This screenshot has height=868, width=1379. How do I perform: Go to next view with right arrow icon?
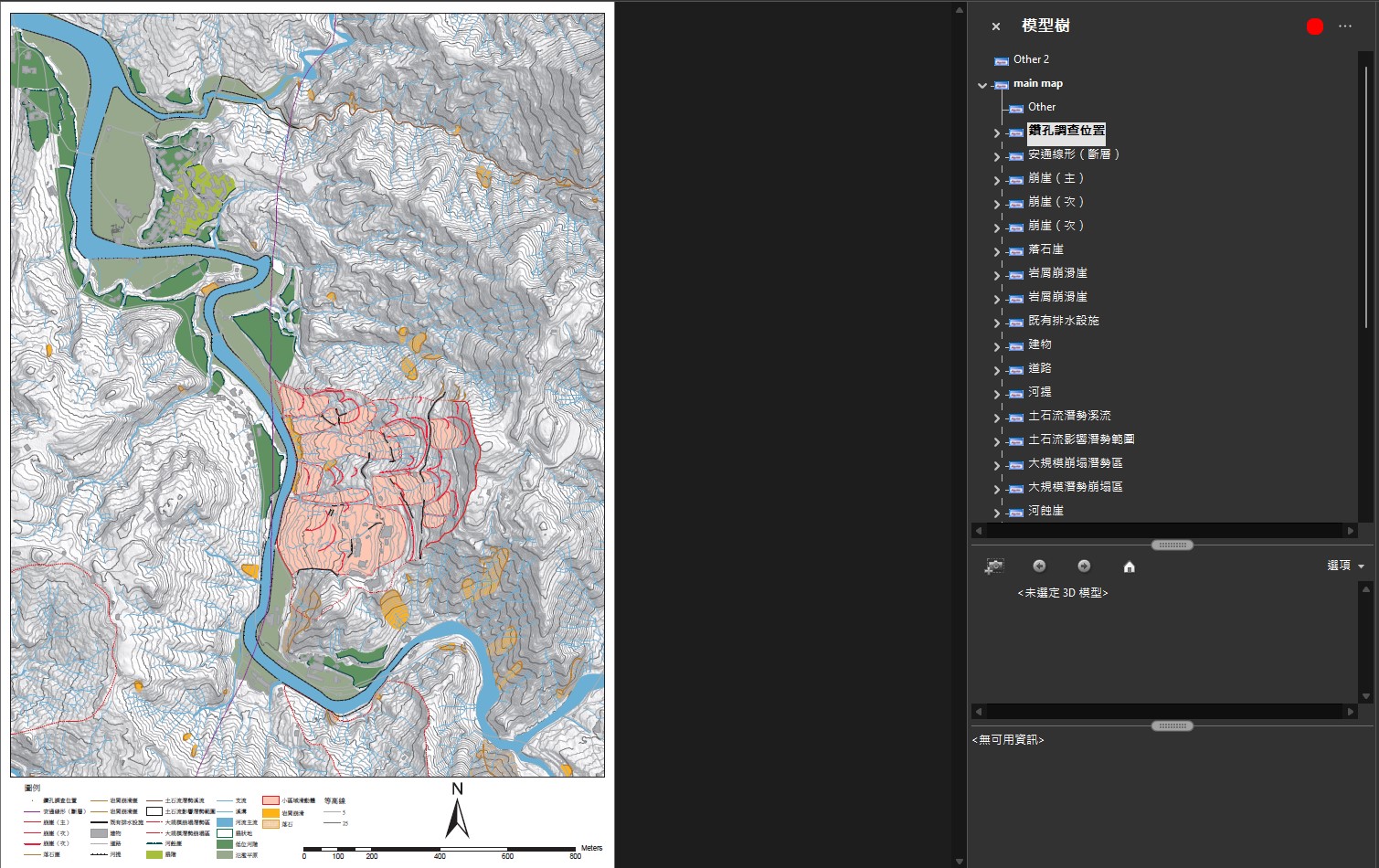click(1084, 566)
